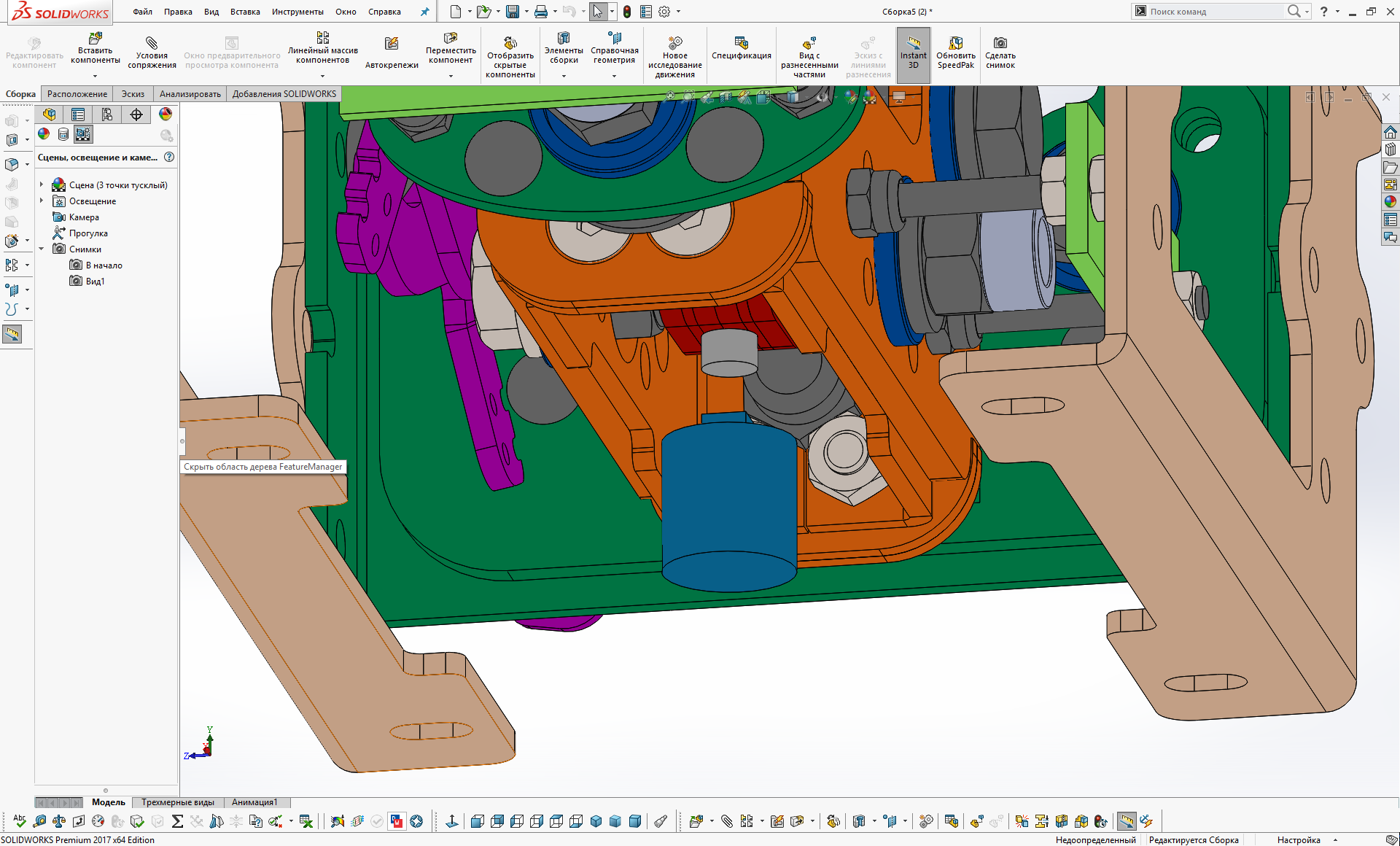Select the Вид1 snapshot item
The width and height of the screenshot is (1400, 846).
[95, 282]
